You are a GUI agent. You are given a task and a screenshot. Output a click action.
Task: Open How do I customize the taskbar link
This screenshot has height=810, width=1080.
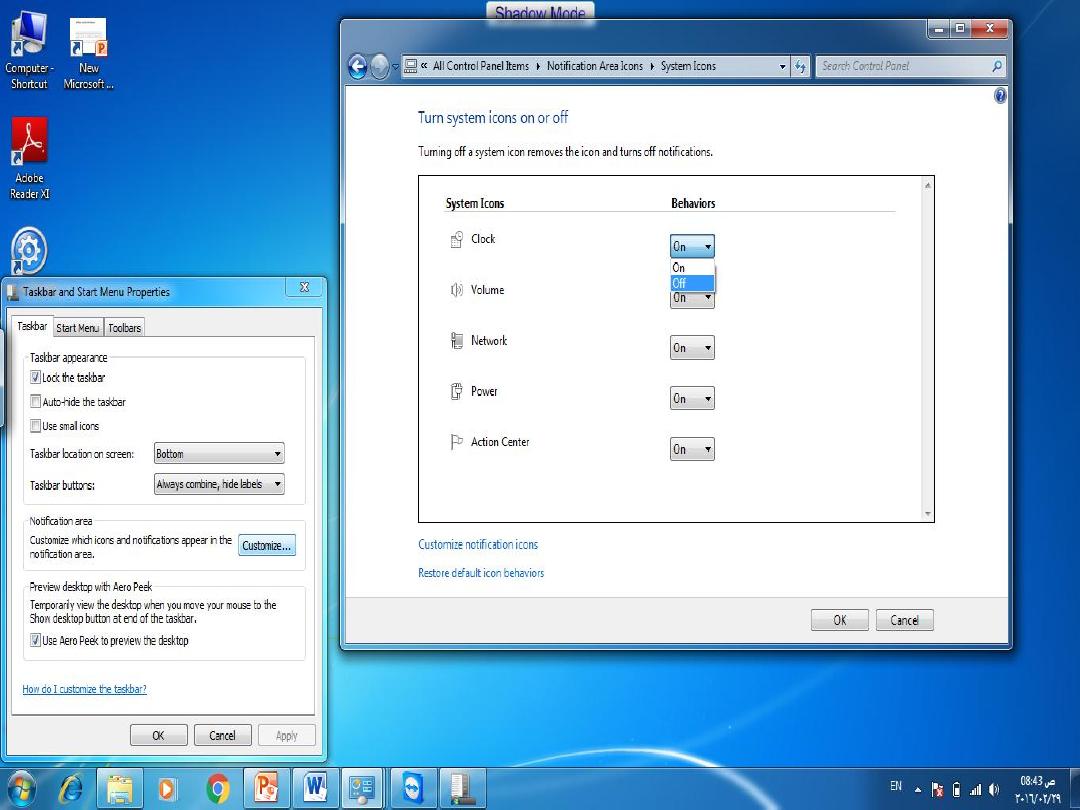point(84,689)
